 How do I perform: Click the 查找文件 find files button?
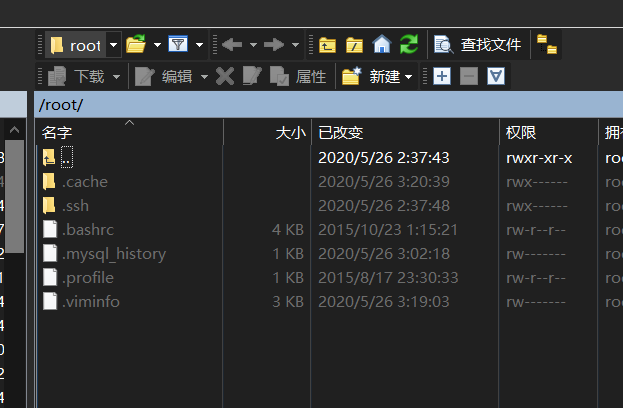point(478,44)
